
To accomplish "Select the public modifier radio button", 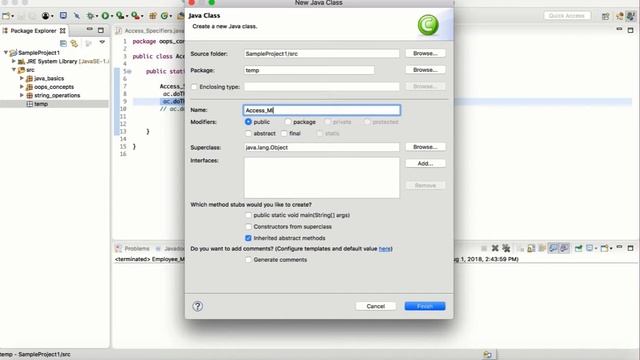I will click(x=248, y=122).
